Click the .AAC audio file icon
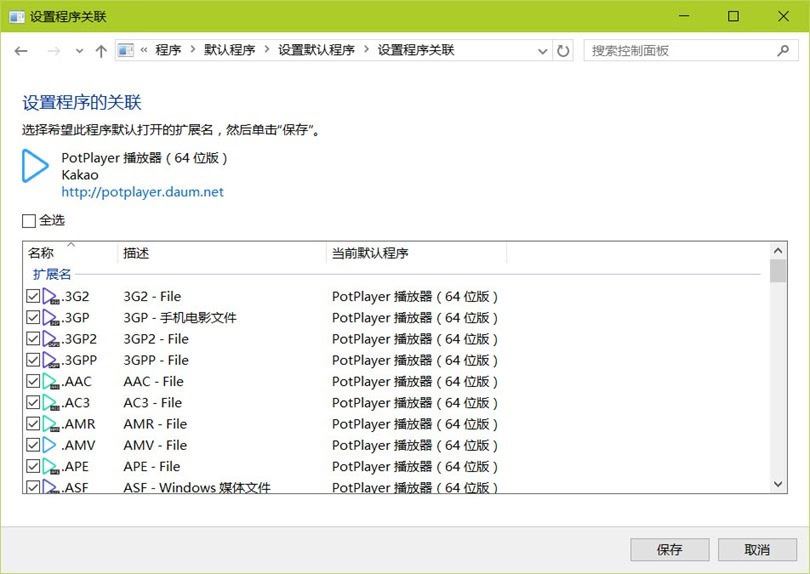Viewport: 810px width, 574px height. click(50, 381)
